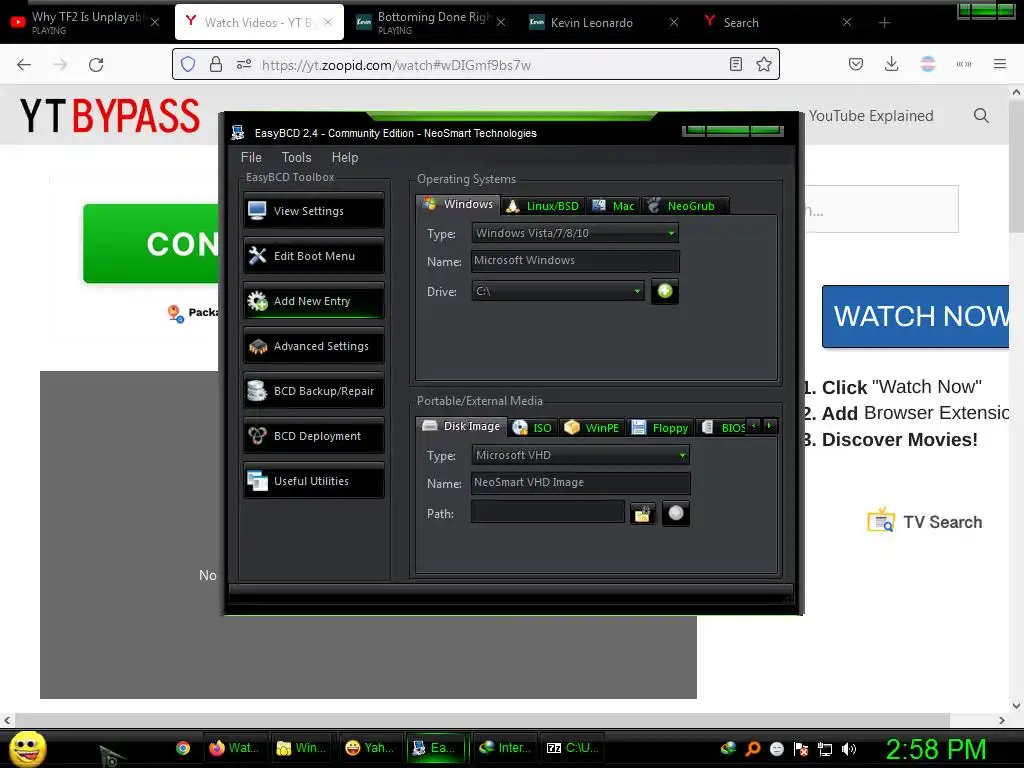
Task: Switch to the WinPE tab
Action: (592, 428)
